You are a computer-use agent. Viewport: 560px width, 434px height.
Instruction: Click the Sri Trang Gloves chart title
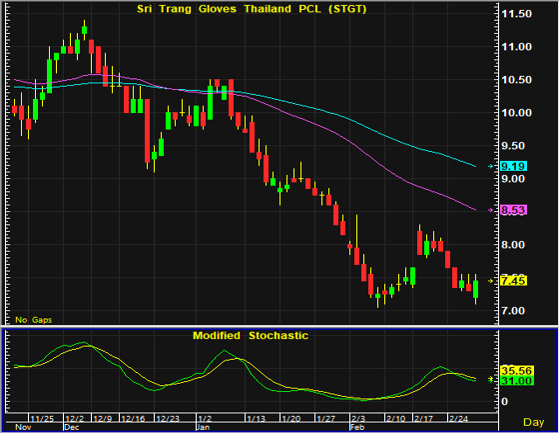coord(252,9)
